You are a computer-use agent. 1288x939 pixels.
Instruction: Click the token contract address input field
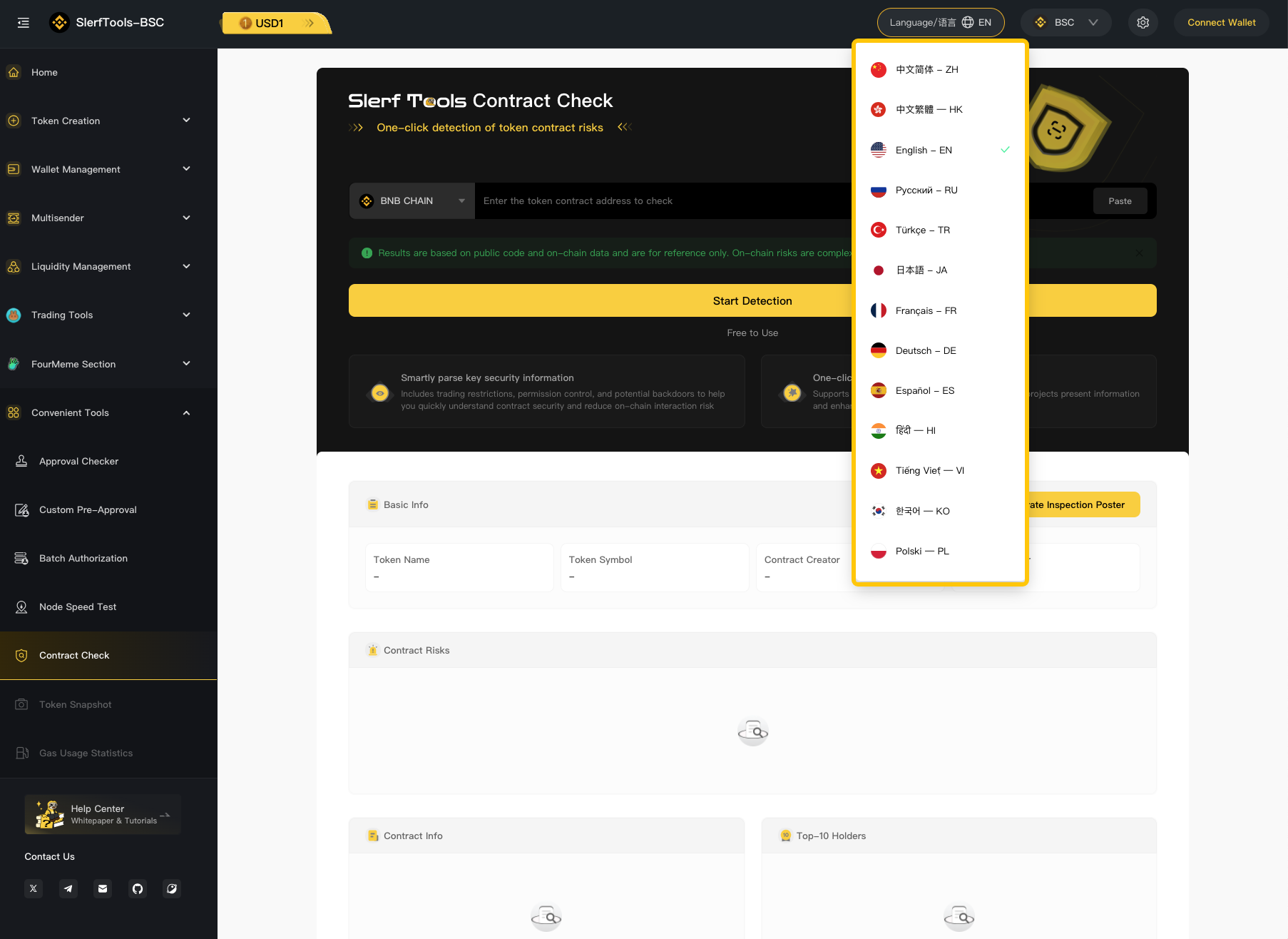pos(663,201)
